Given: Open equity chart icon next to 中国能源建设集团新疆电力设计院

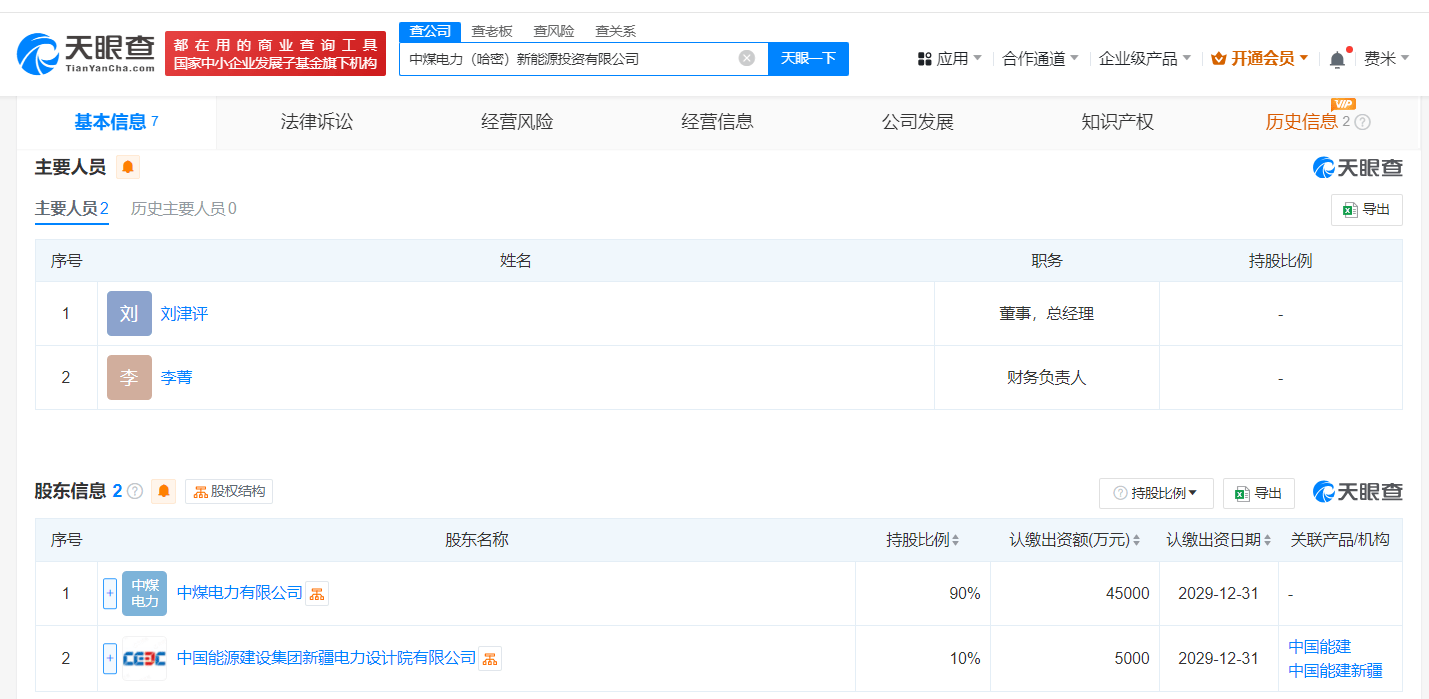Looking at the screenshot, I should (490, 658).
